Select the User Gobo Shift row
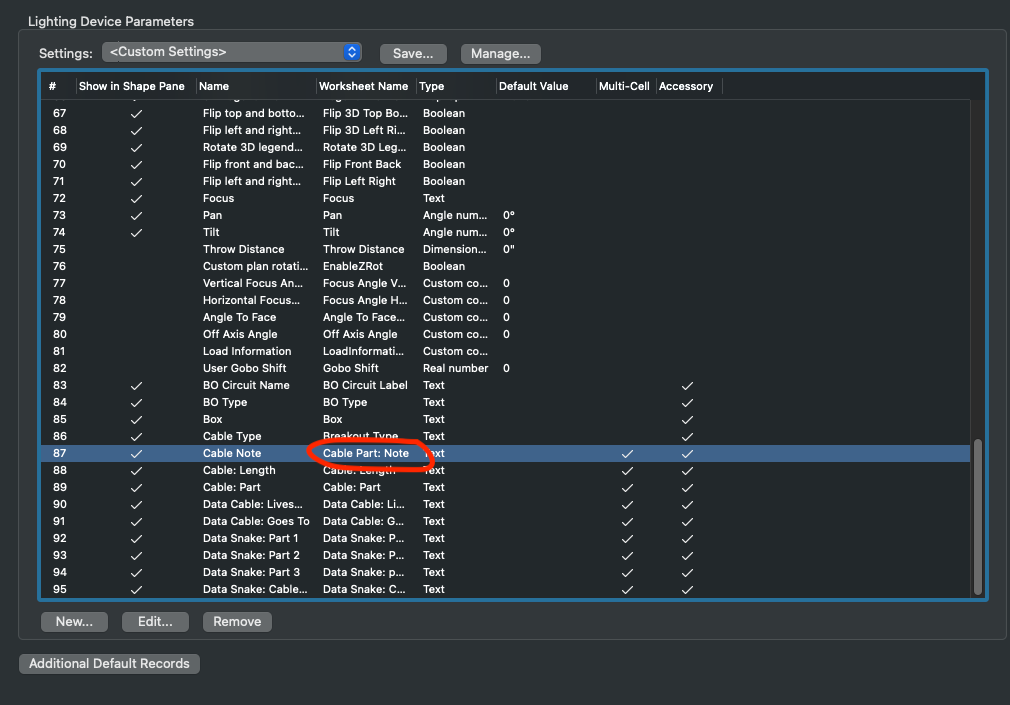The width and height of the screenshot is (1010, 705). pos(246,368)
